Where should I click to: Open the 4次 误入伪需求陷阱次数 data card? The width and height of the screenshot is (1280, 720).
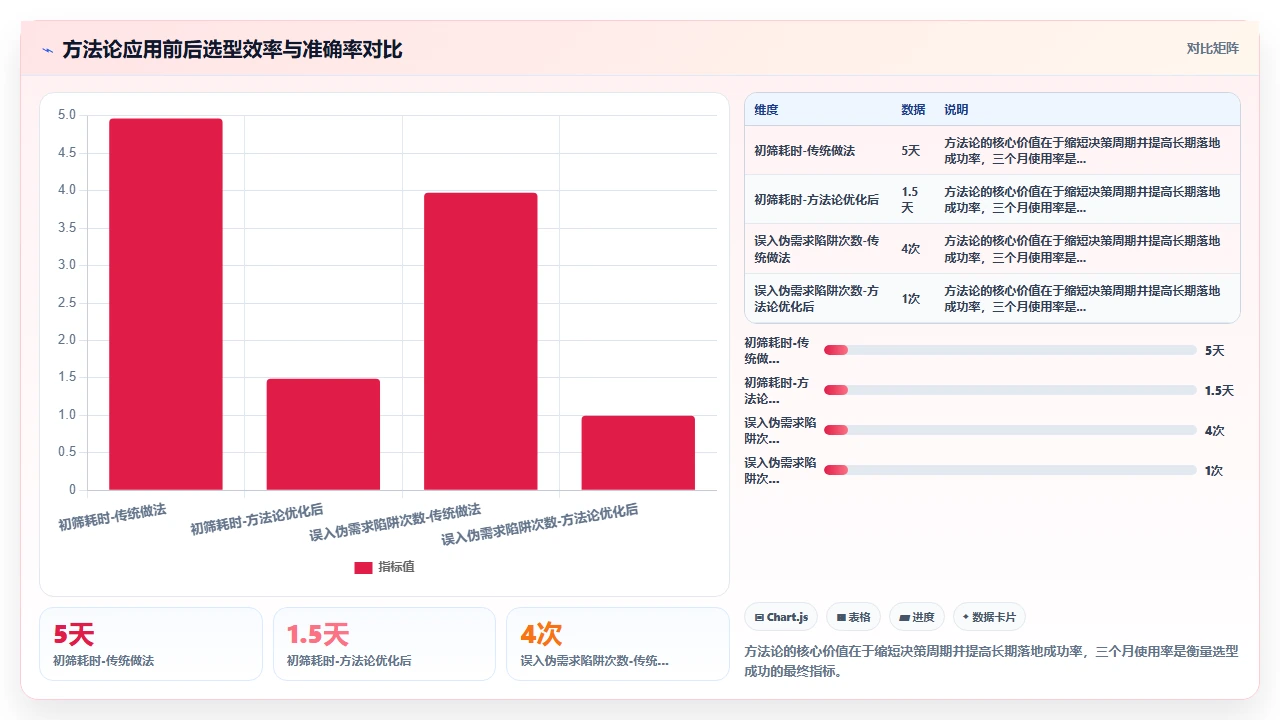click(618, 644)
